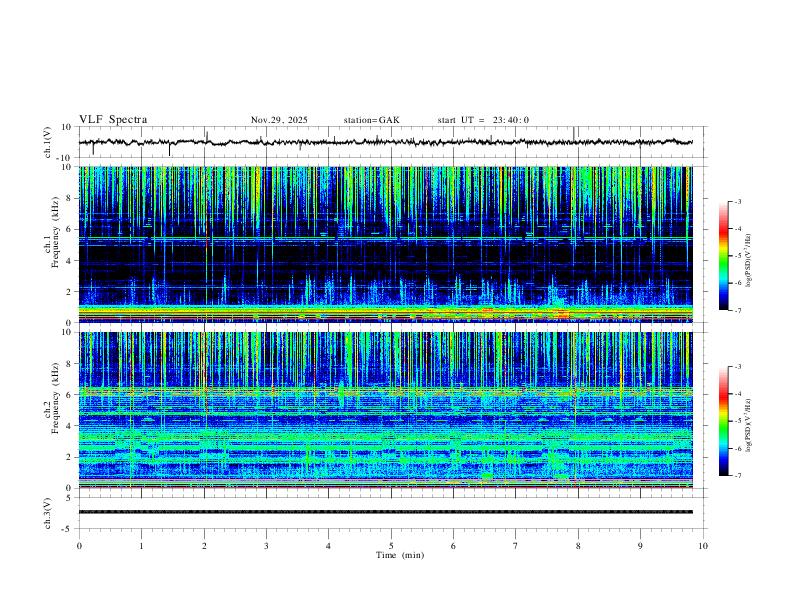Click the upper PSD color scale bar
The width and height of the screenshot is (792, 612).
724,256
